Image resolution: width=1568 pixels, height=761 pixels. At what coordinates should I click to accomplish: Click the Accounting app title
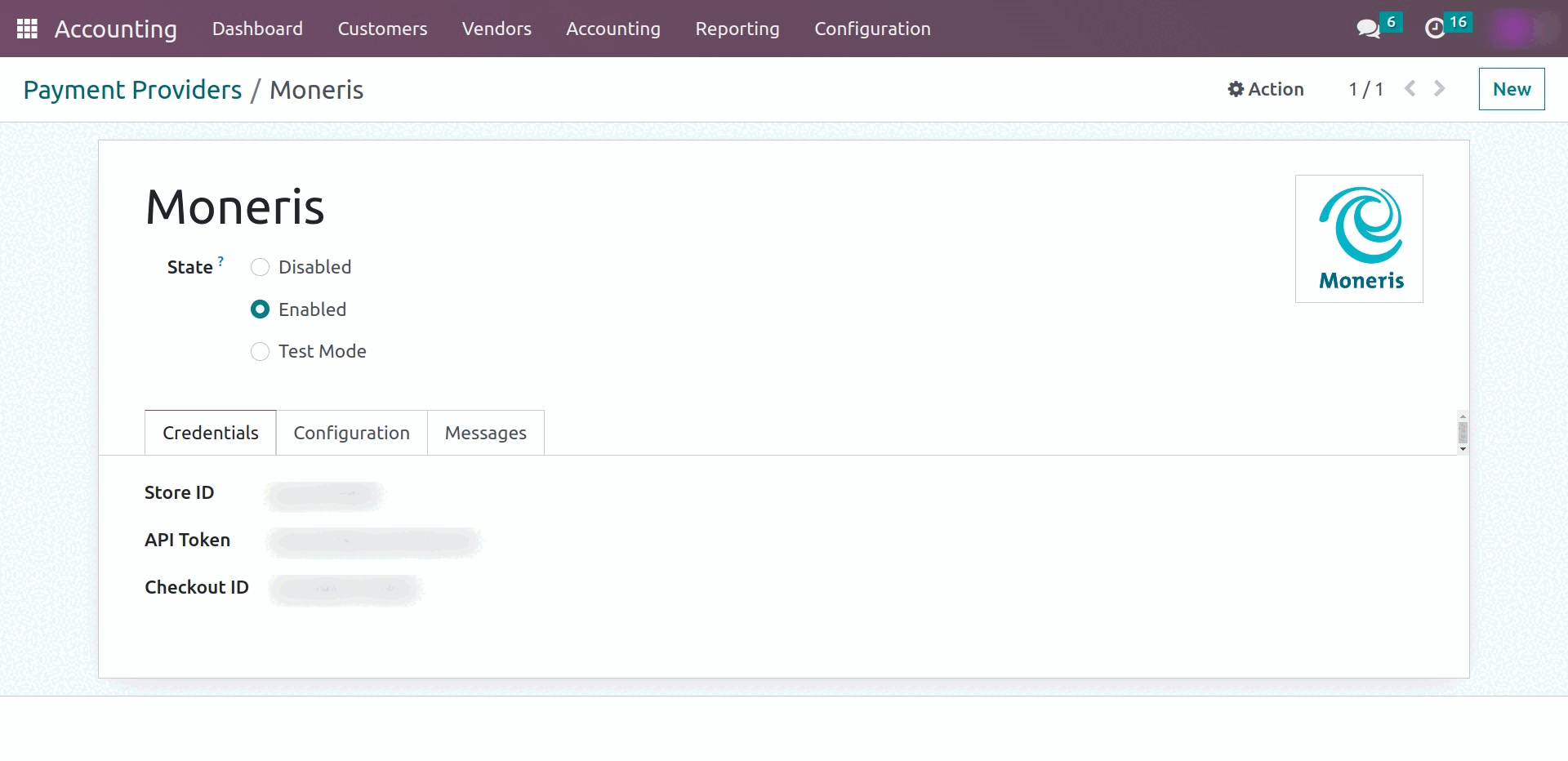(116, 29)
